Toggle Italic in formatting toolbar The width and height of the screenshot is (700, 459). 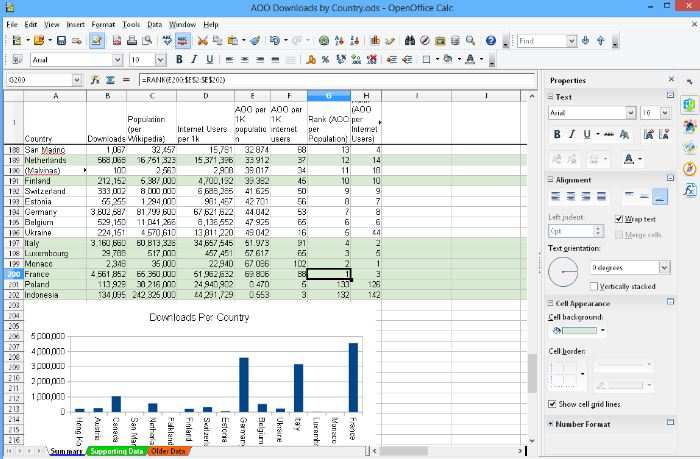click(194, 59)
